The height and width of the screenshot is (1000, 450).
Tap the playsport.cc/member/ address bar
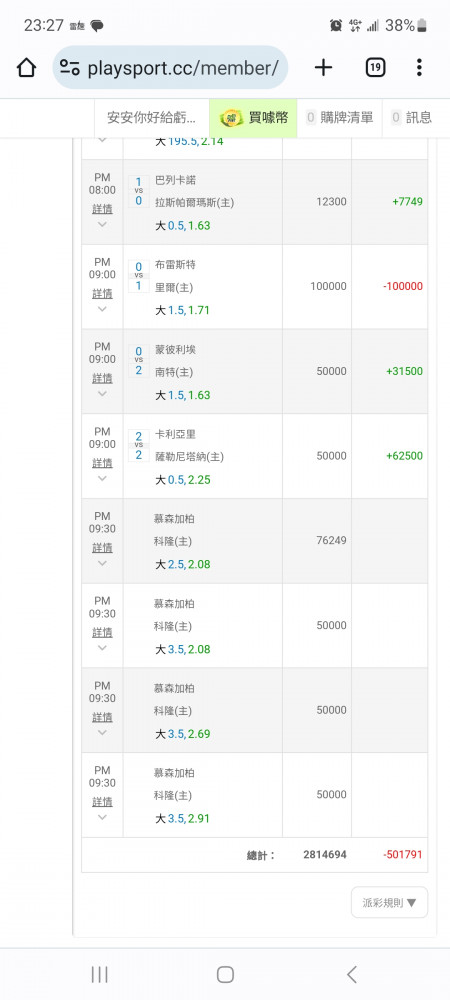[x=170, y=67]
